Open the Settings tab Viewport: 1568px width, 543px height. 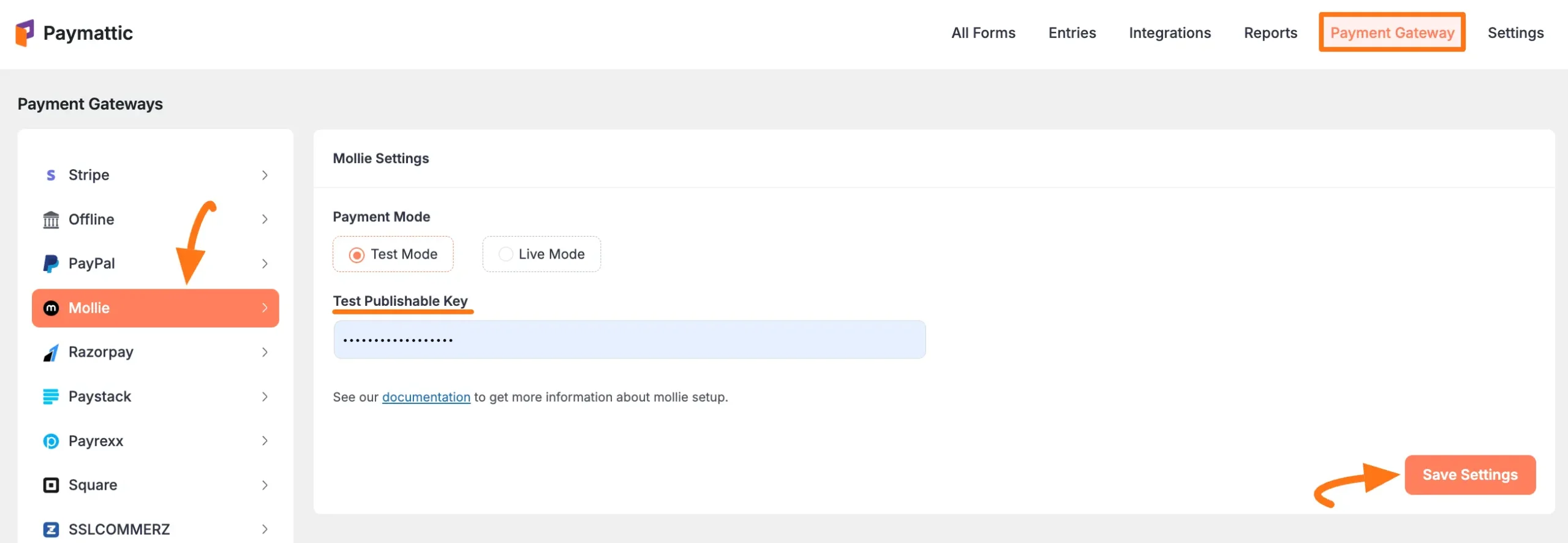1515,32
